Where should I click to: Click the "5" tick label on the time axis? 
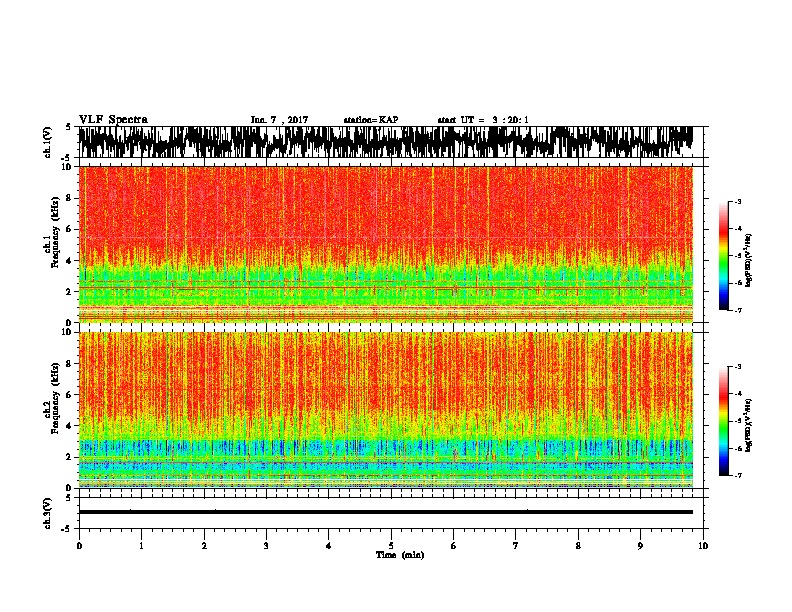click(x=391, y=546)
